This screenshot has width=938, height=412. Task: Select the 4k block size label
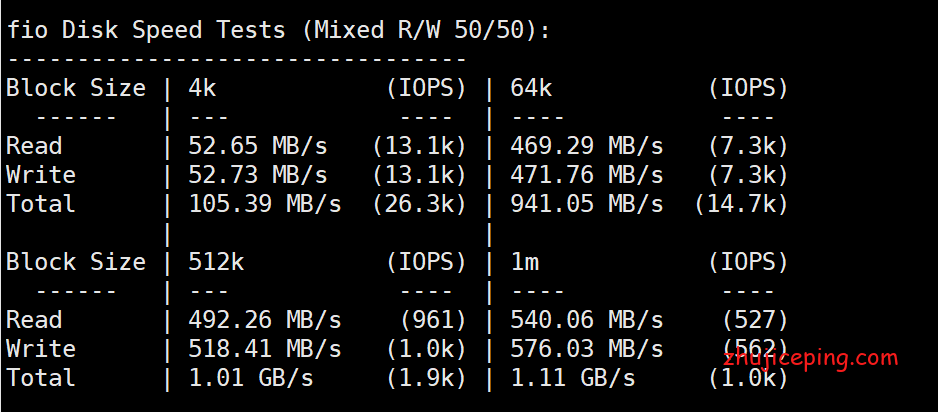coord(202,88)
